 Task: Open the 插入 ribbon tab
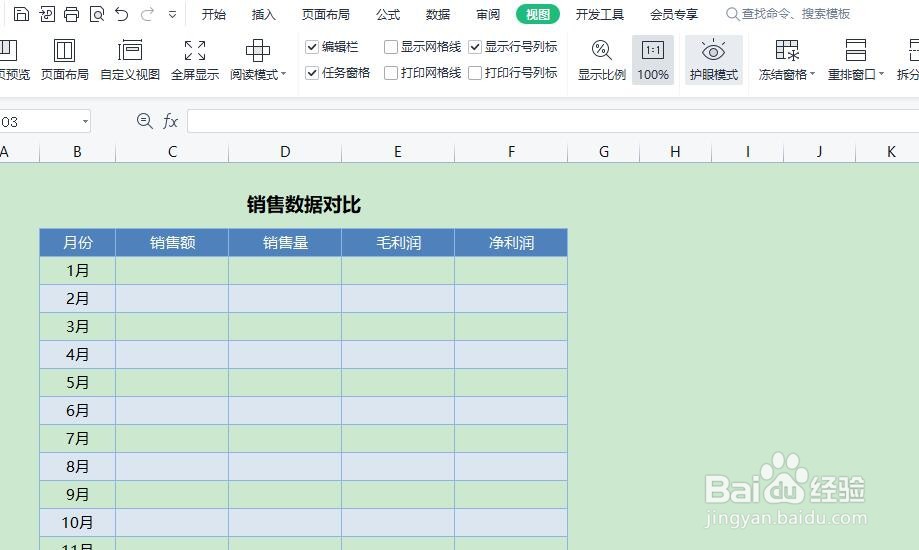(263, 14)
